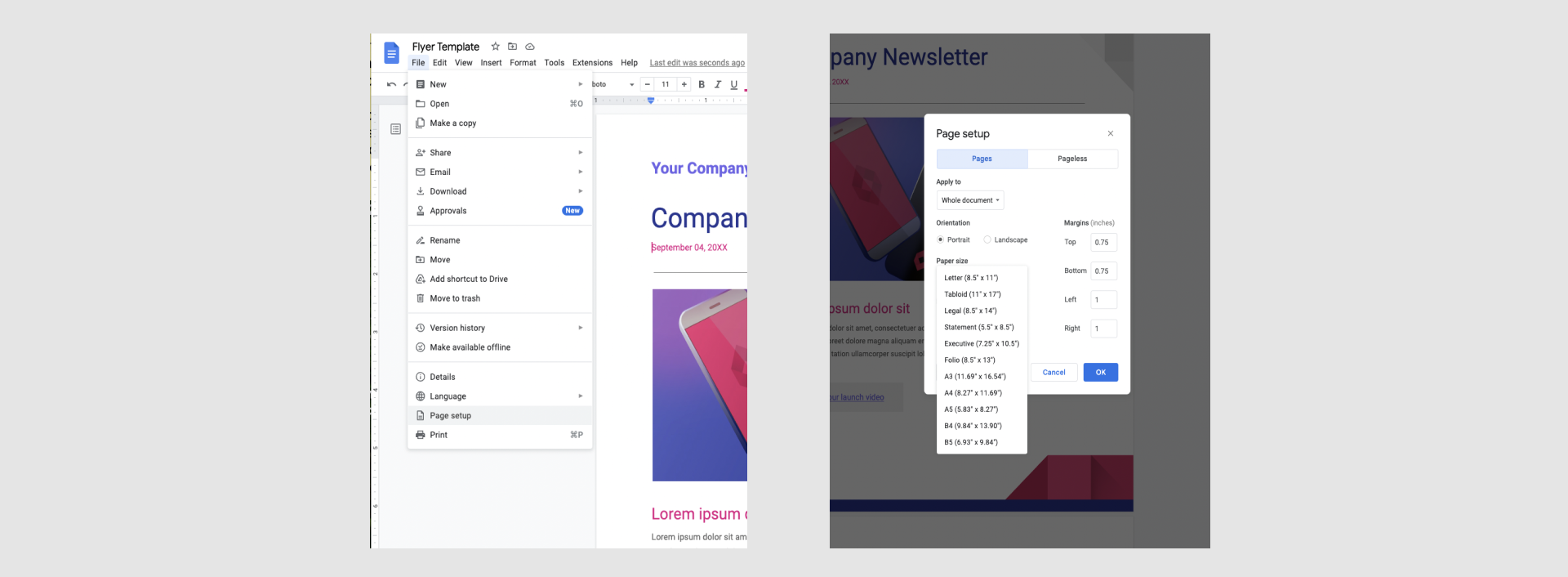Choose A4 paper size option
This screenshot has height=577, width=1568.
[x=982, y=393]
